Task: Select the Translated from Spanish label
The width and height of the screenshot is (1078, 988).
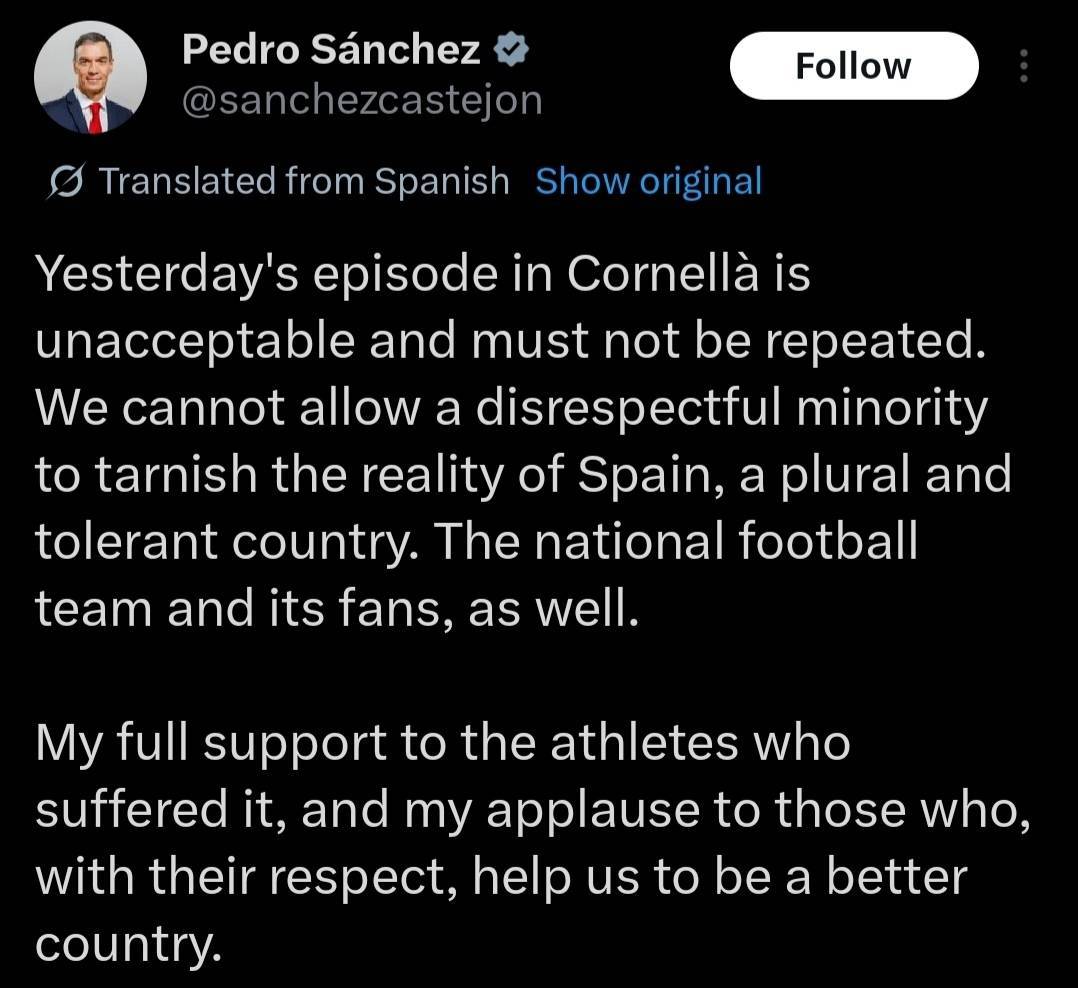Action: (300, 181)
